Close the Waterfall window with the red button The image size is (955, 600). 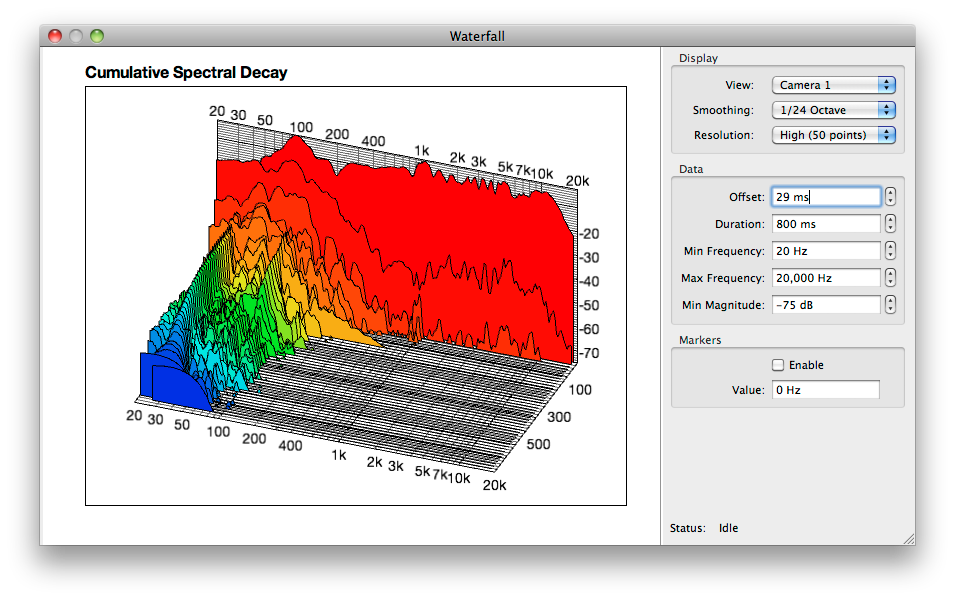click(55, 36)
